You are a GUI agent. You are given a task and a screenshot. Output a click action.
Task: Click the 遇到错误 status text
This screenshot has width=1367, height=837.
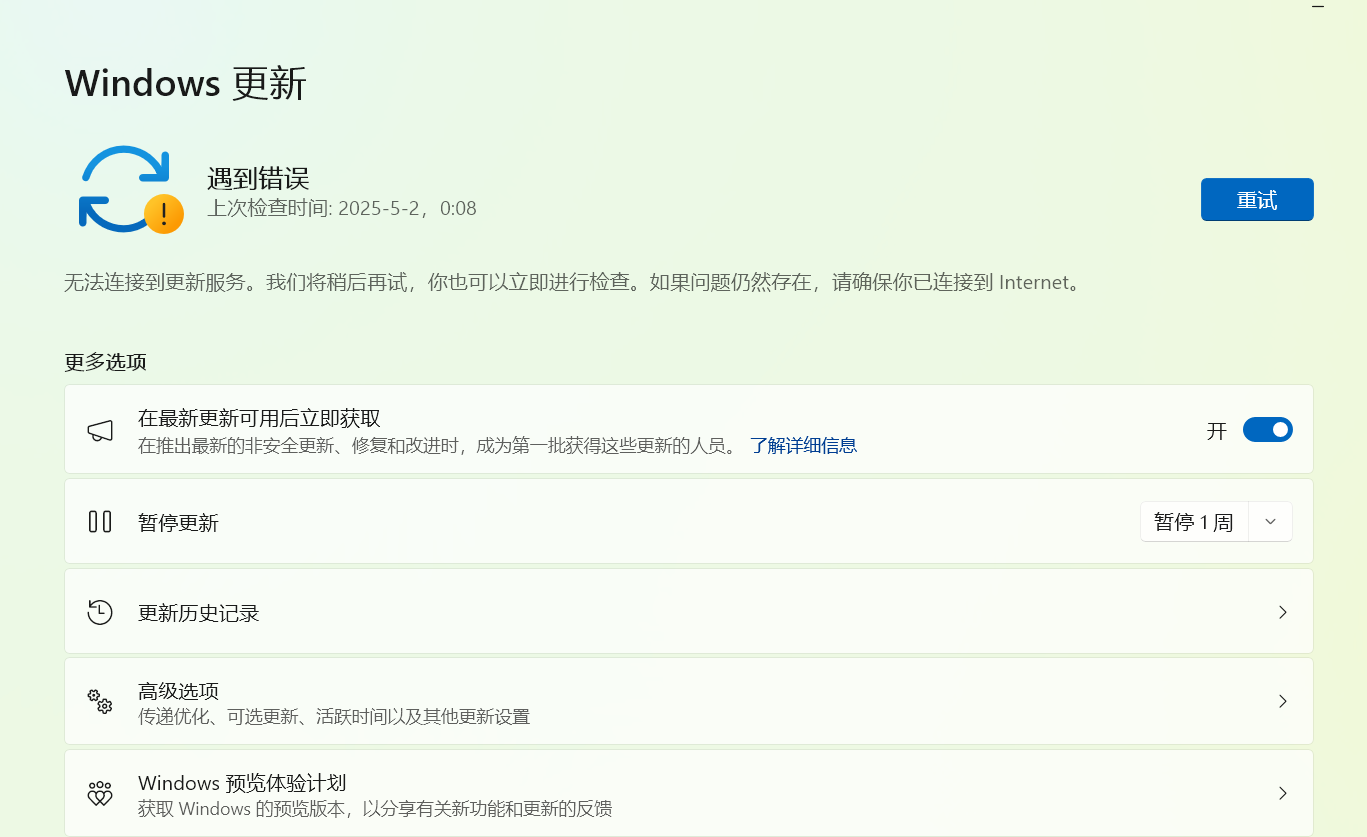click(258, 179)
